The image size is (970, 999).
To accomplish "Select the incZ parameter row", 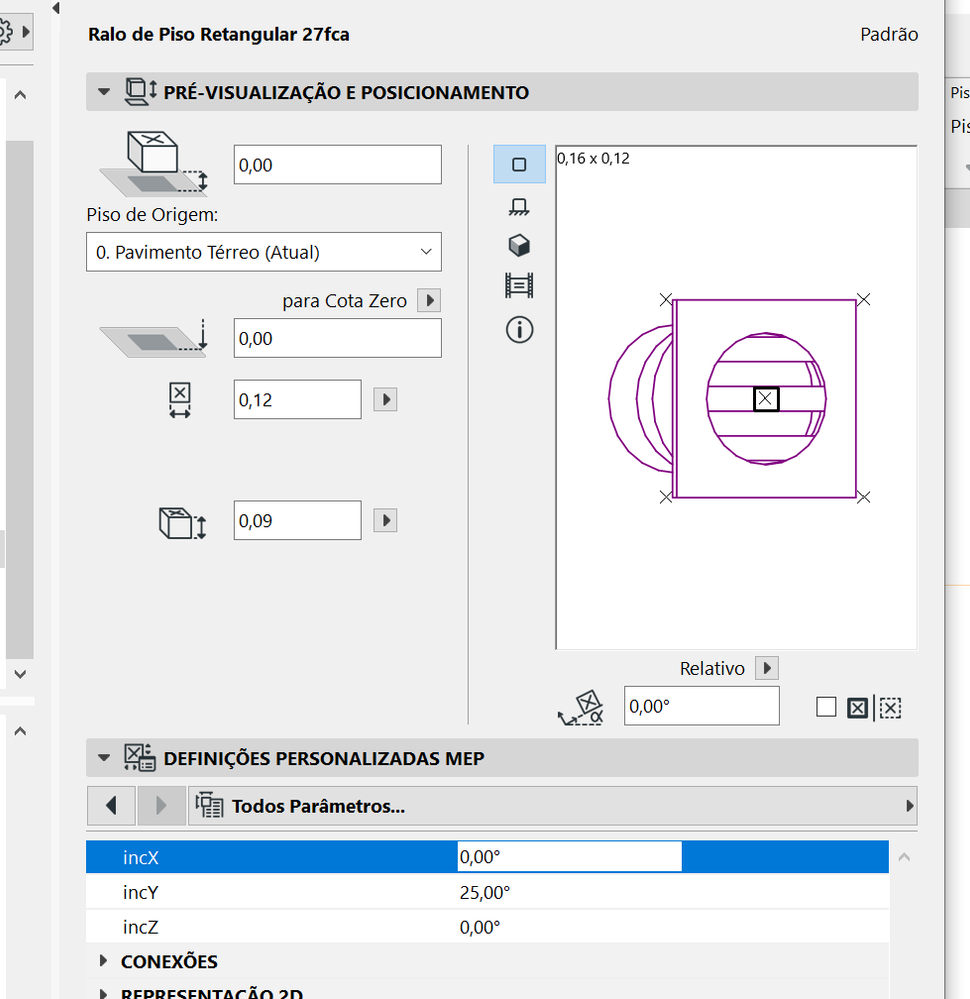I will (x=488, y=926).
